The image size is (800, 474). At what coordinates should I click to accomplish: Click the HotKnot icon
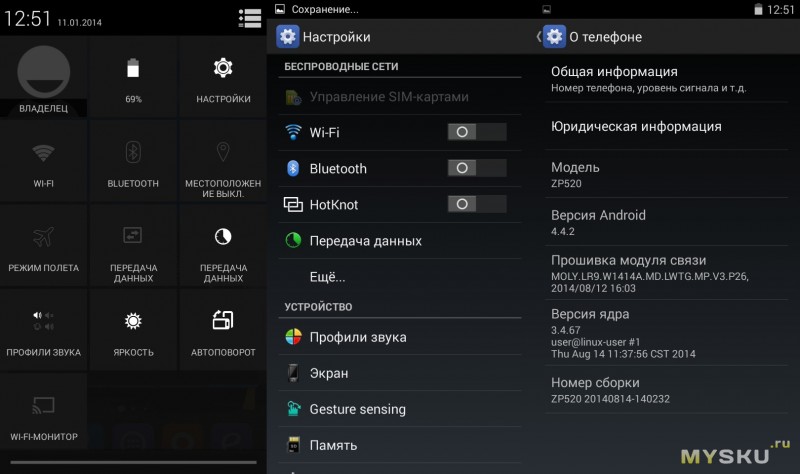coord(293,205)
